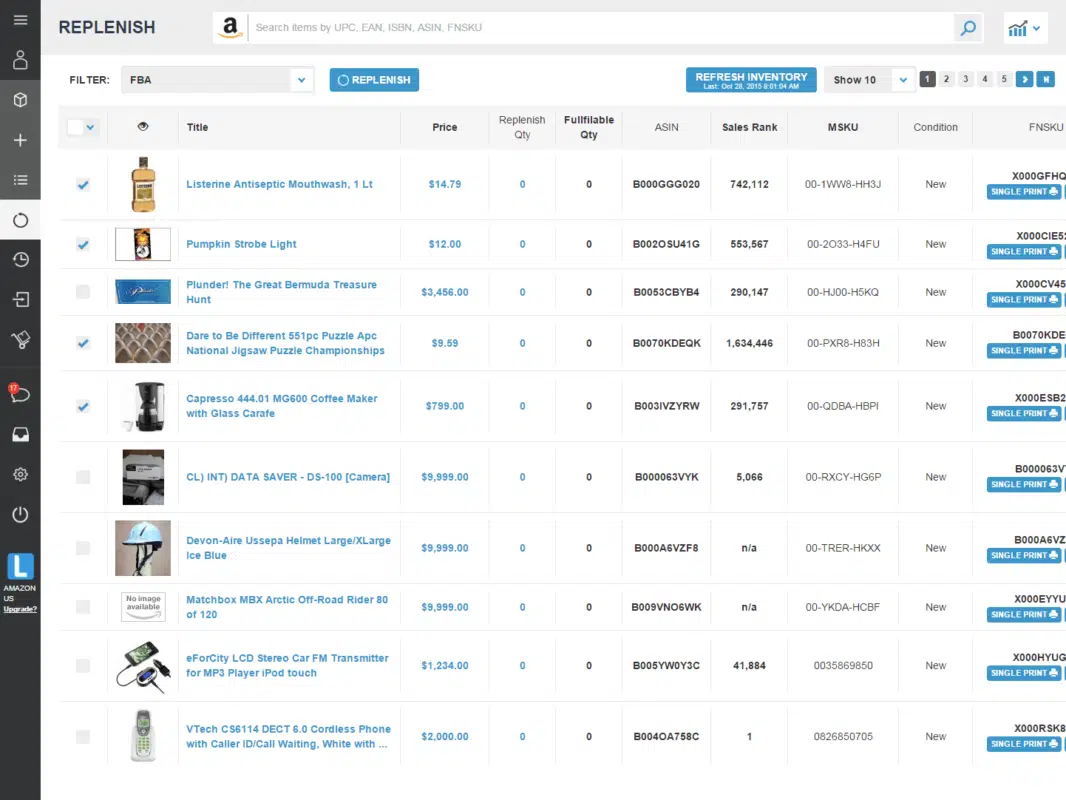Image resolution: width=1066 pixels, height=800 pixels.
Task: Uncheck the Capresso Coffee Maker row checkbox
Action: pyautogui.click(x=83, y=406)
